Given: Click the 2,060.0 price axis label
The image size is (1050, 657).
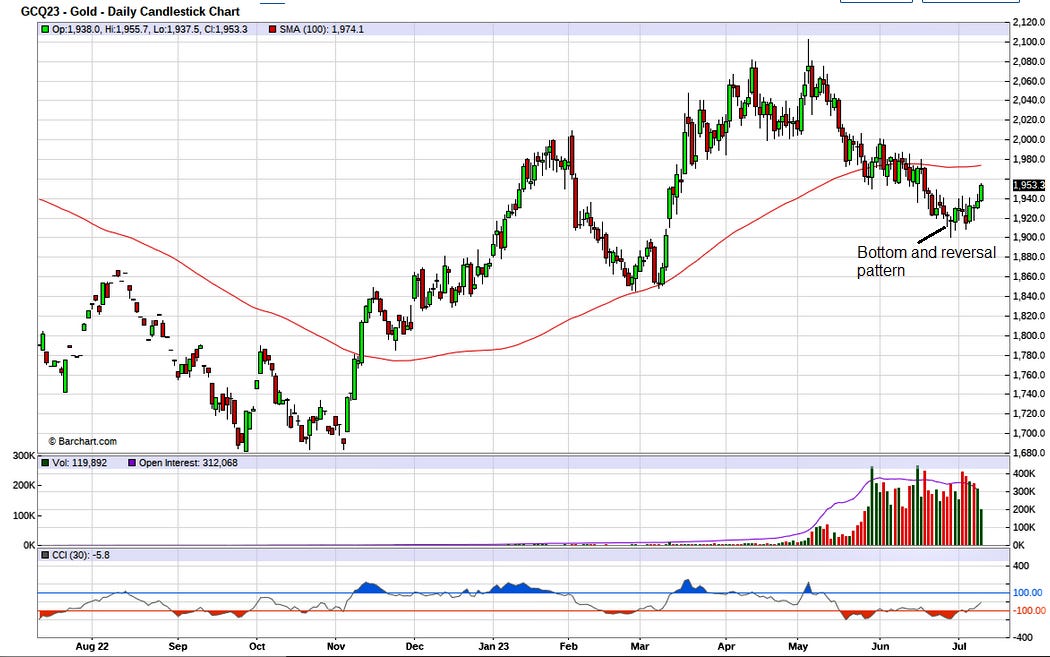Looking at the screenshot, I should point(1029,81).
